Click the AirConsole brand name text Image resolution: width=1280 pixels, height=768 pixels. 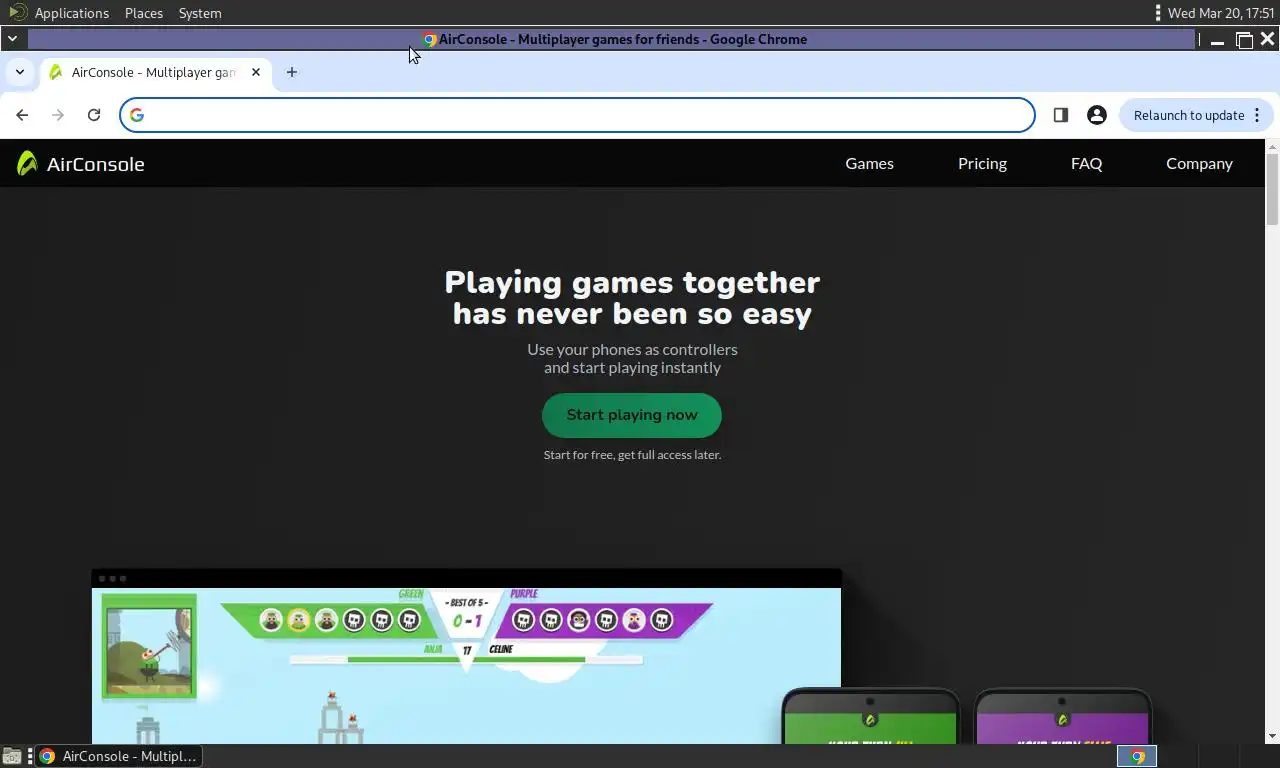95,164
